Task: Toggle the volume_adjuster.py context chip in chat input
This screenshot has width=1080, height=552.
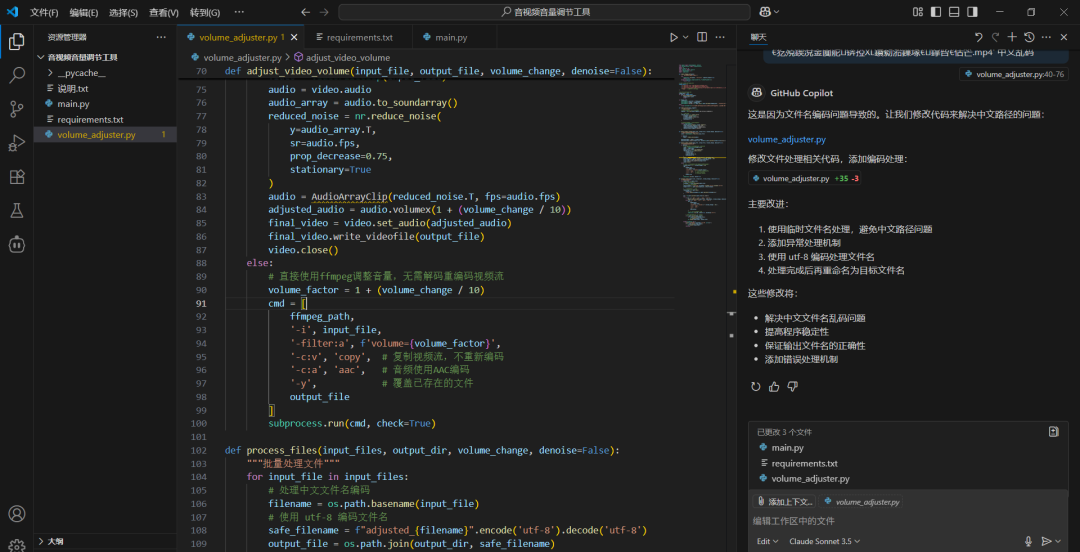Action: point(862,502)
